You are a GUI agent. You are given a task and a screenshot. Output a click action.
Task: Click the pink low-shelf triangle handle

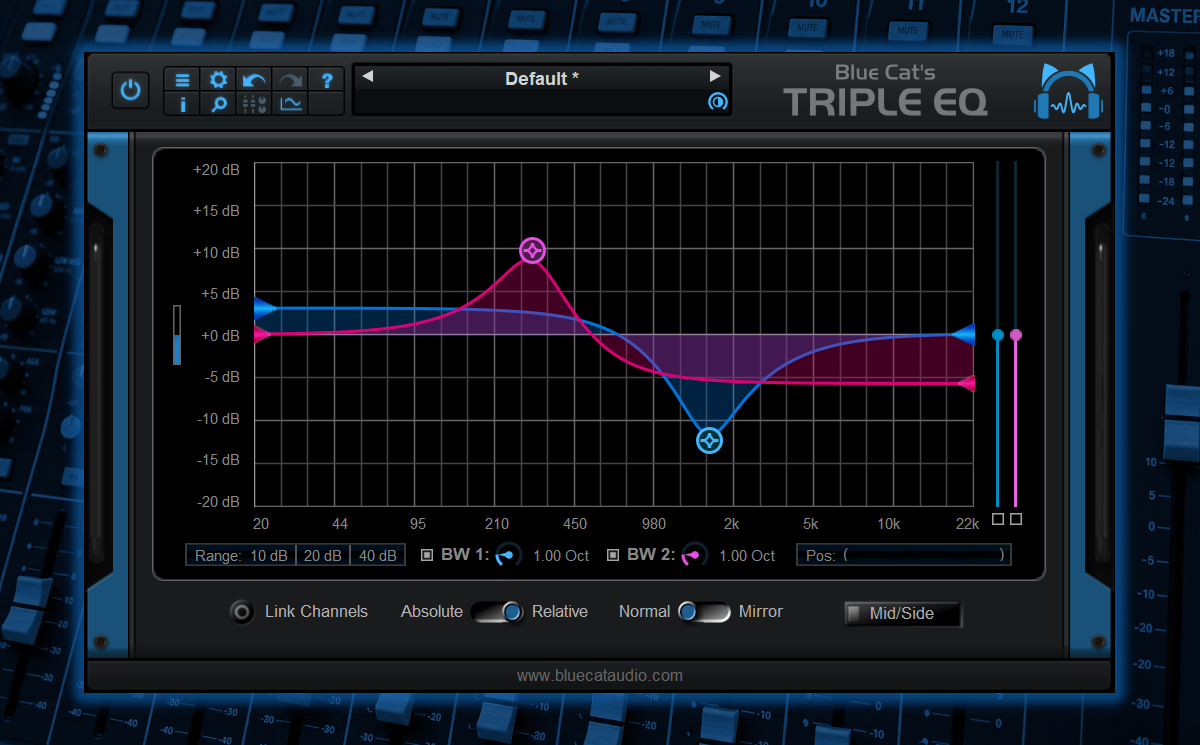click(x=263, y=334)
